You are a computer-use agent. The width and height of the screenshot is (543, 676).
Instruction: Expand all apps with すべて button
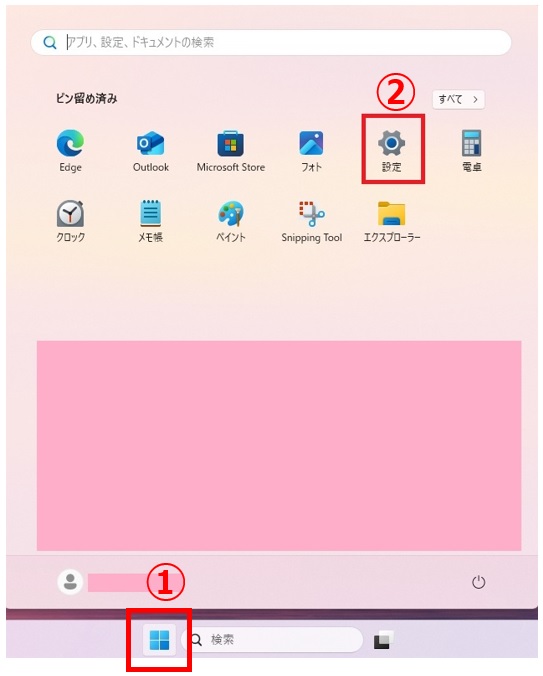[x=459, y=100]
